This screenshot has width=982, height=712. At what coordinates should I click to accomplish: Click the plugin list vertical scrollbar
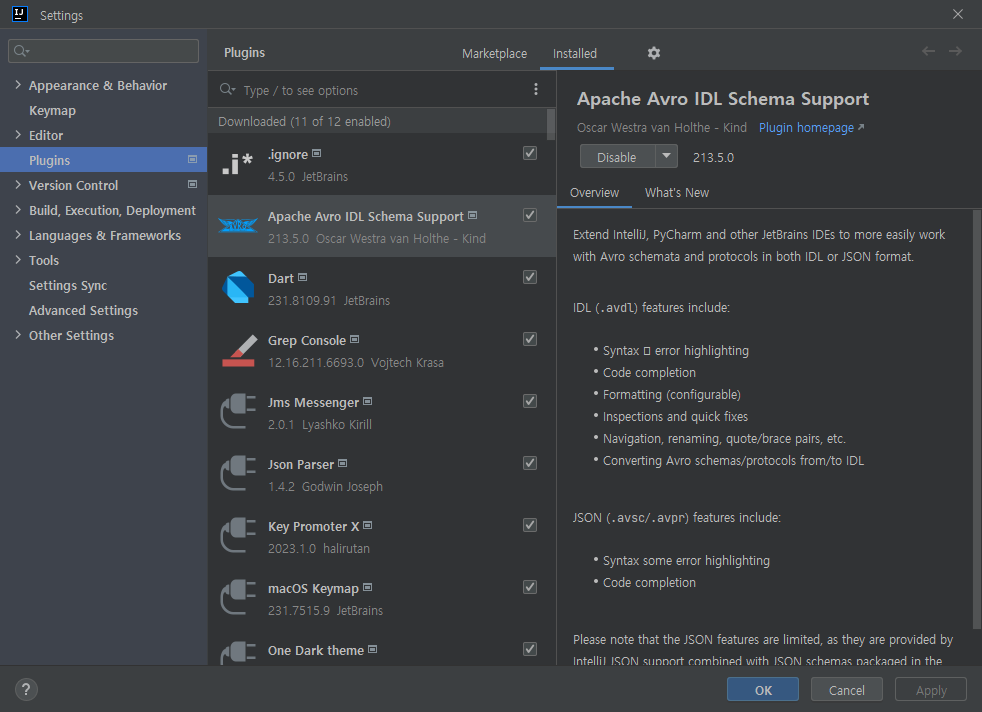[551, 125]
